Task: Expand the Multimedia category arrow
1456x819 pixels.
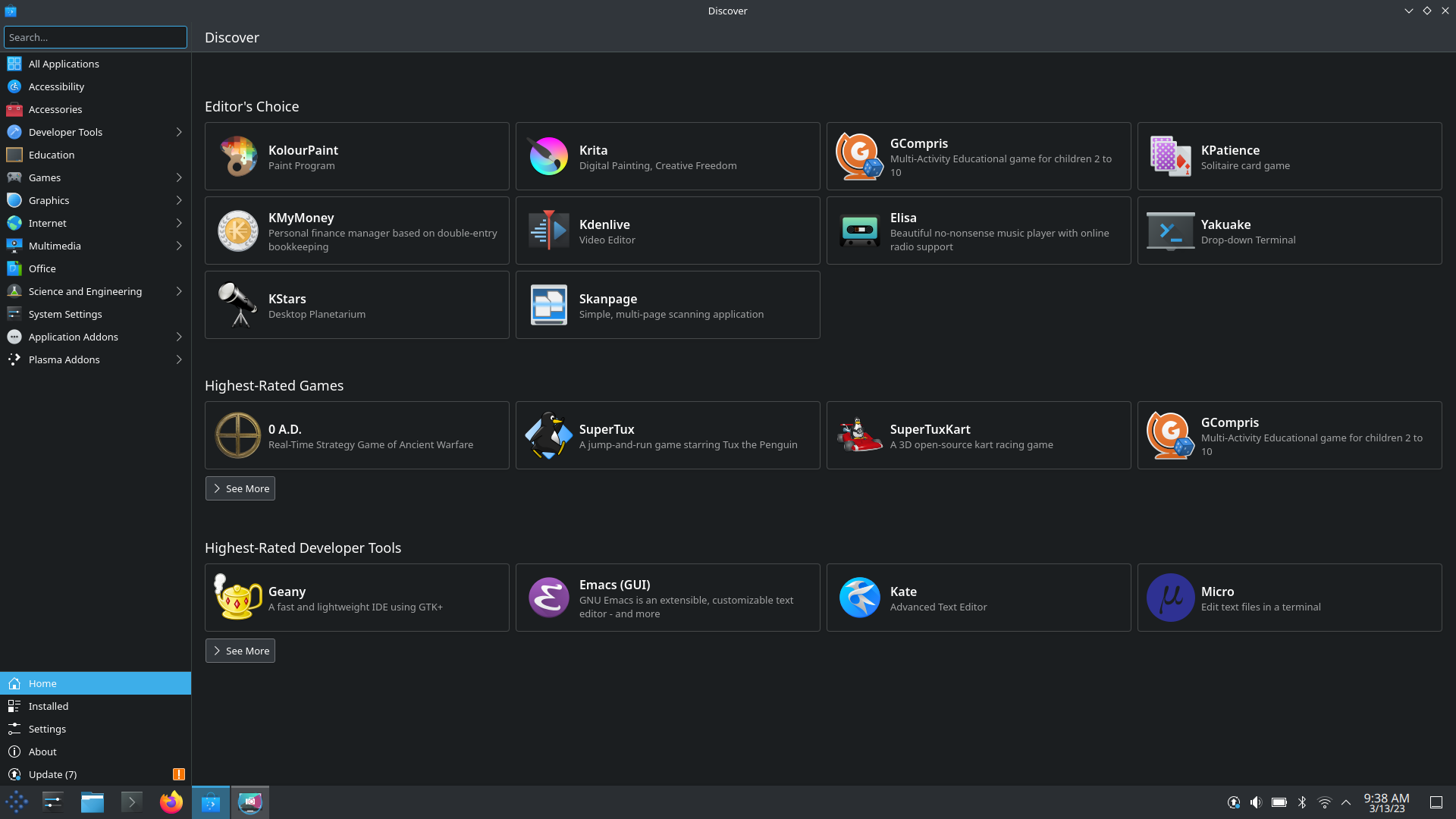Action: [x=179, y=246]
